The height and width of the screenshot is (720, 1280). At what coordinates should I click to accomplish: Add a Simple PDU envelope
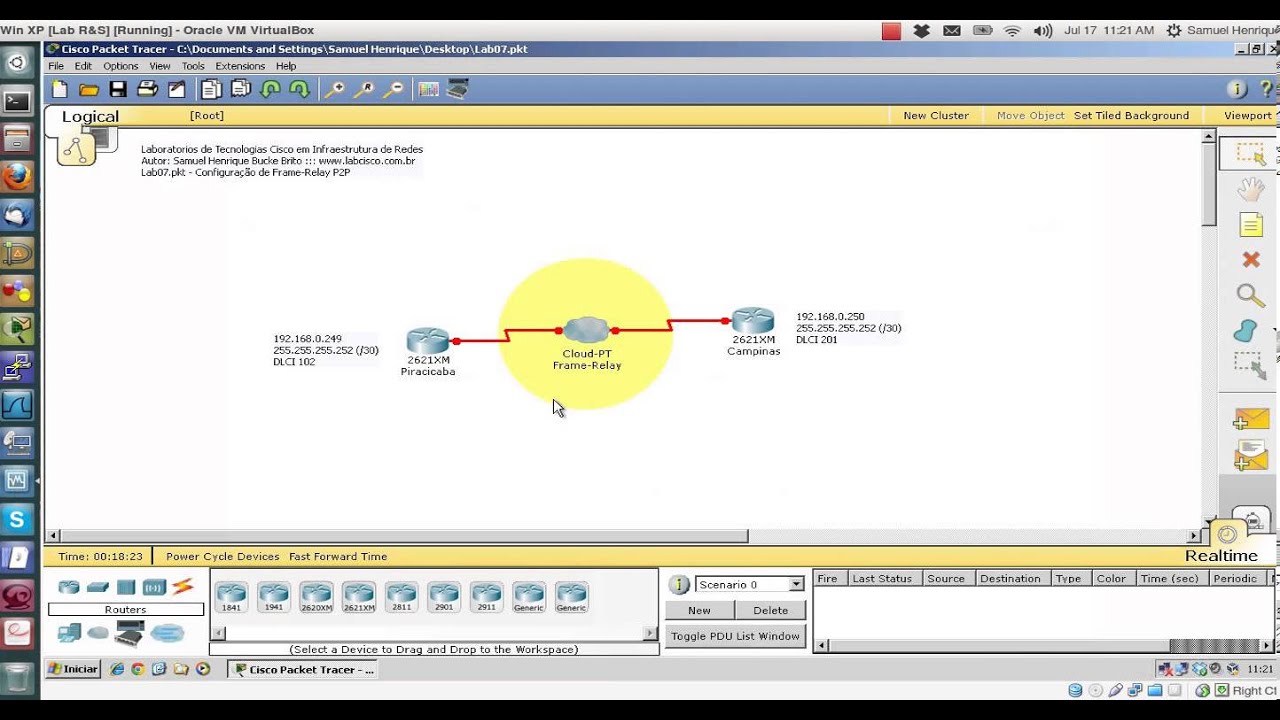(1251, 419)
